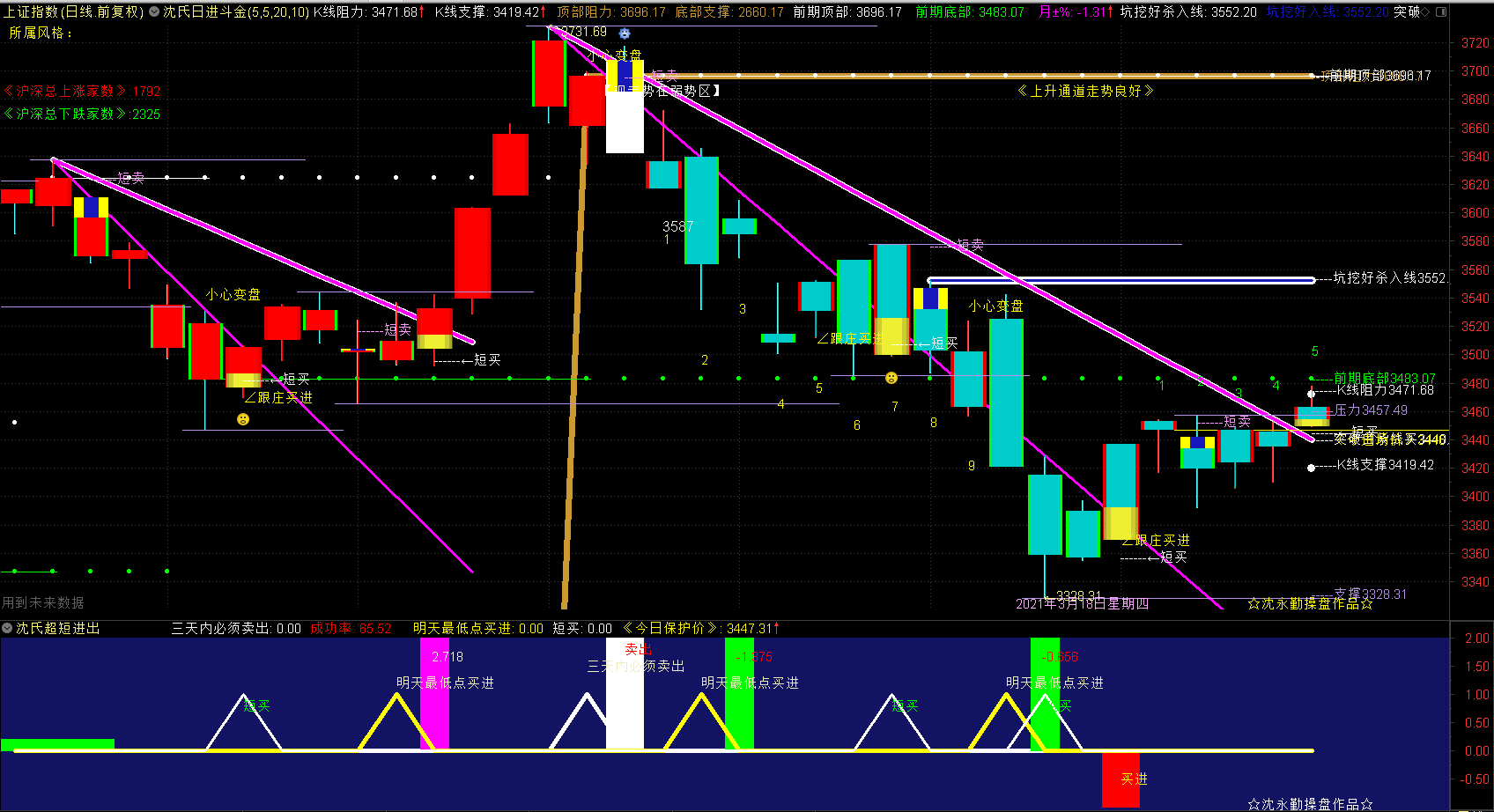Click the 沈氏超短进出 indicator name
The width and height of the screenshot is (1494, 812).
coord(58,628)
